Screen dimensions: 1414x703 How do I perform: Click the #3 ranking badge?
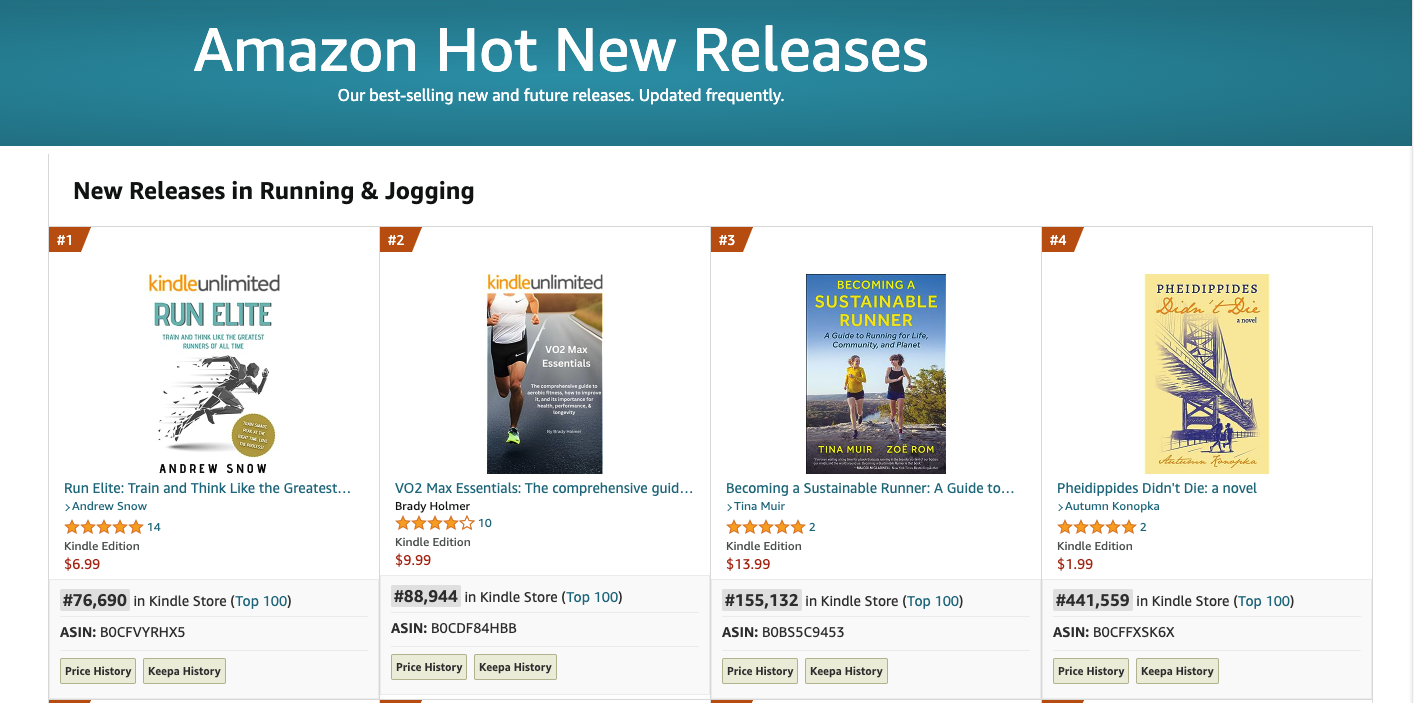click(x=725, y=239)
